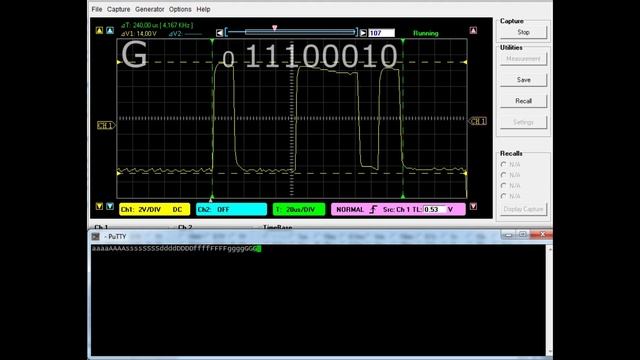Click the Measurement utilities button
Viewport: 640px width, 360px height.
[523, 59]
